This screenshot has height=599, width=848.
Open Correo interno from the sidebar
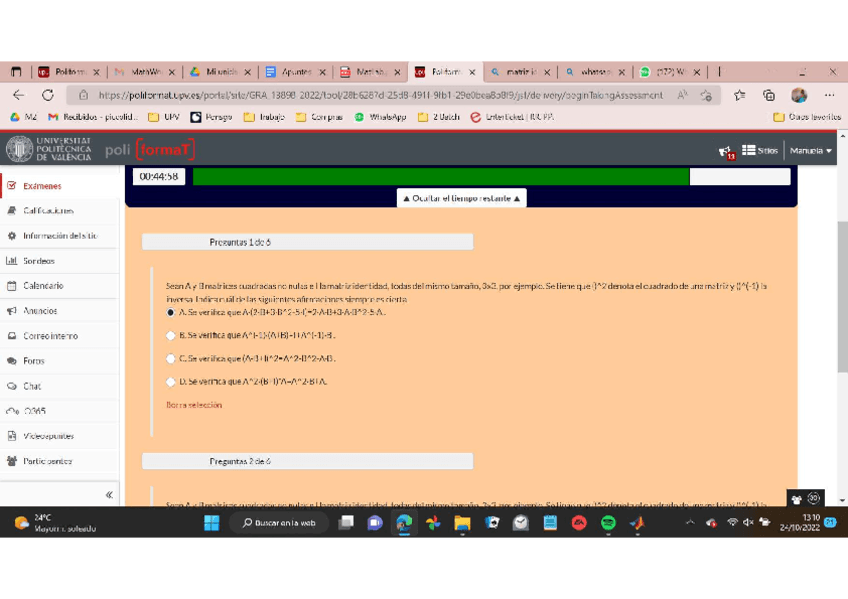click(51, 335)
